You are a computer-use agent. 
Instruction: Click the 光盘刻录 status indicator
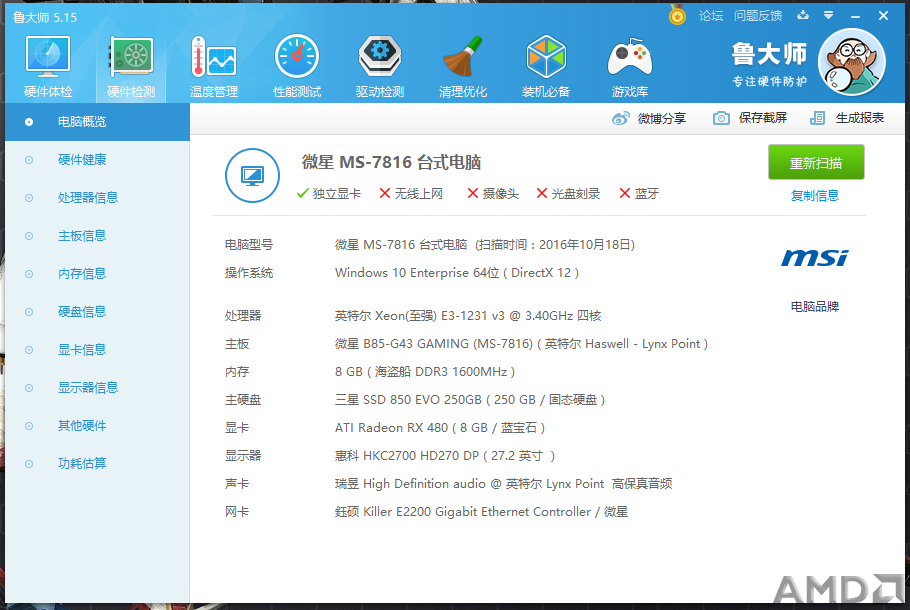tap(568, 193)
